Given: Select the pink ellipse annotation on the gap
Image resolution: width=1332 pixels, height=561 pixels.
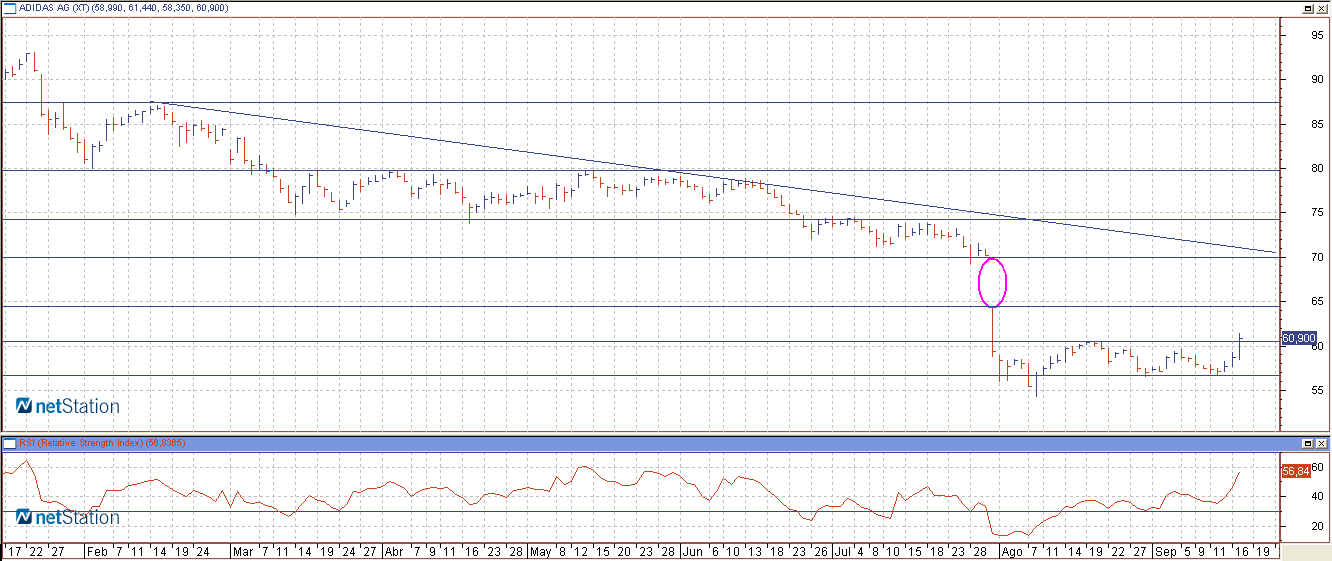Looking at the screenshot, I should tap(991, 282).
